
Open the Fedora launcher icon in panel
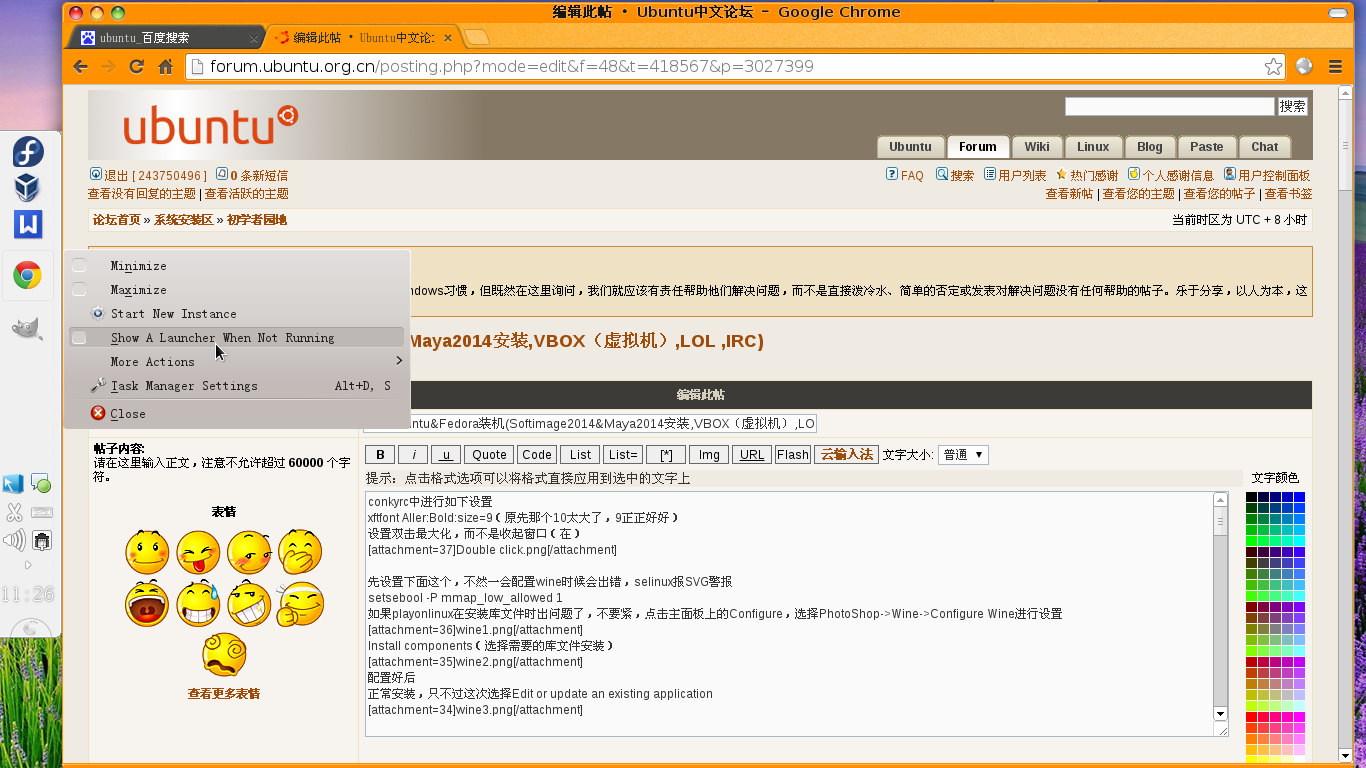click(x=27, y=152)
